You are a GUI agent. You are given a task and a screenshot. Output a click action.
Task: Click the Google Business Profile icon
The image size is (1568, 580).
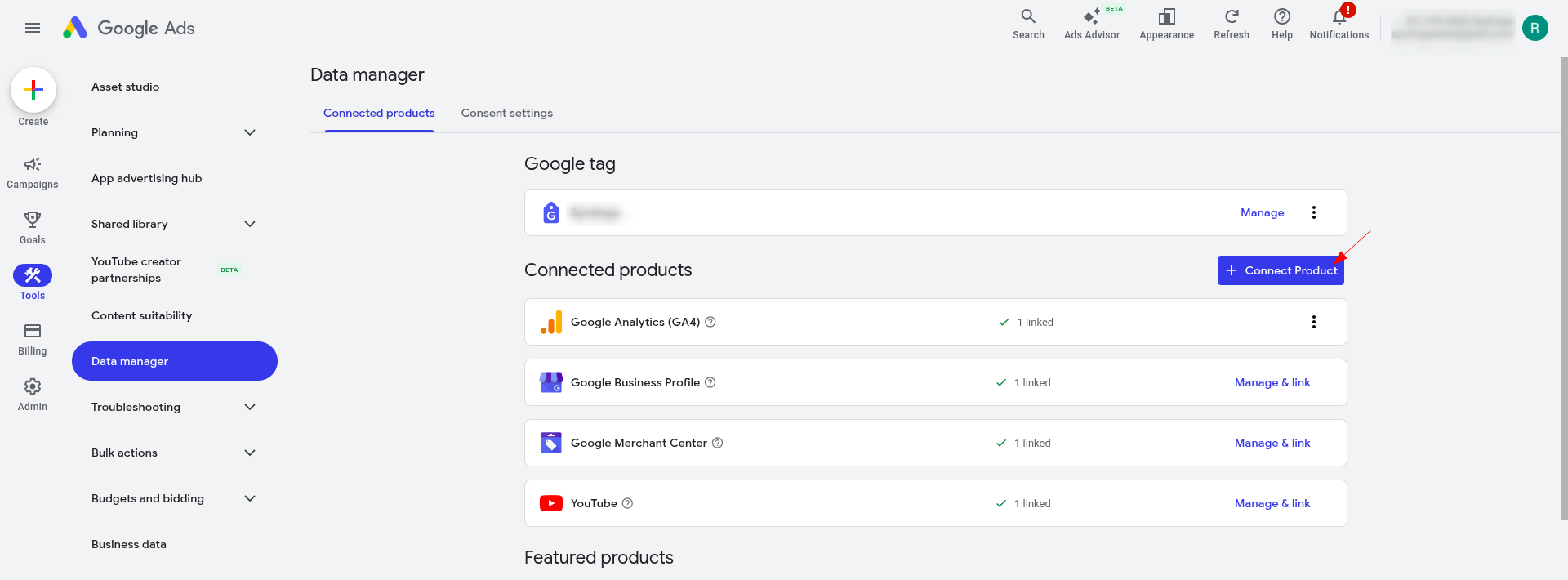[x=551, y=382]
